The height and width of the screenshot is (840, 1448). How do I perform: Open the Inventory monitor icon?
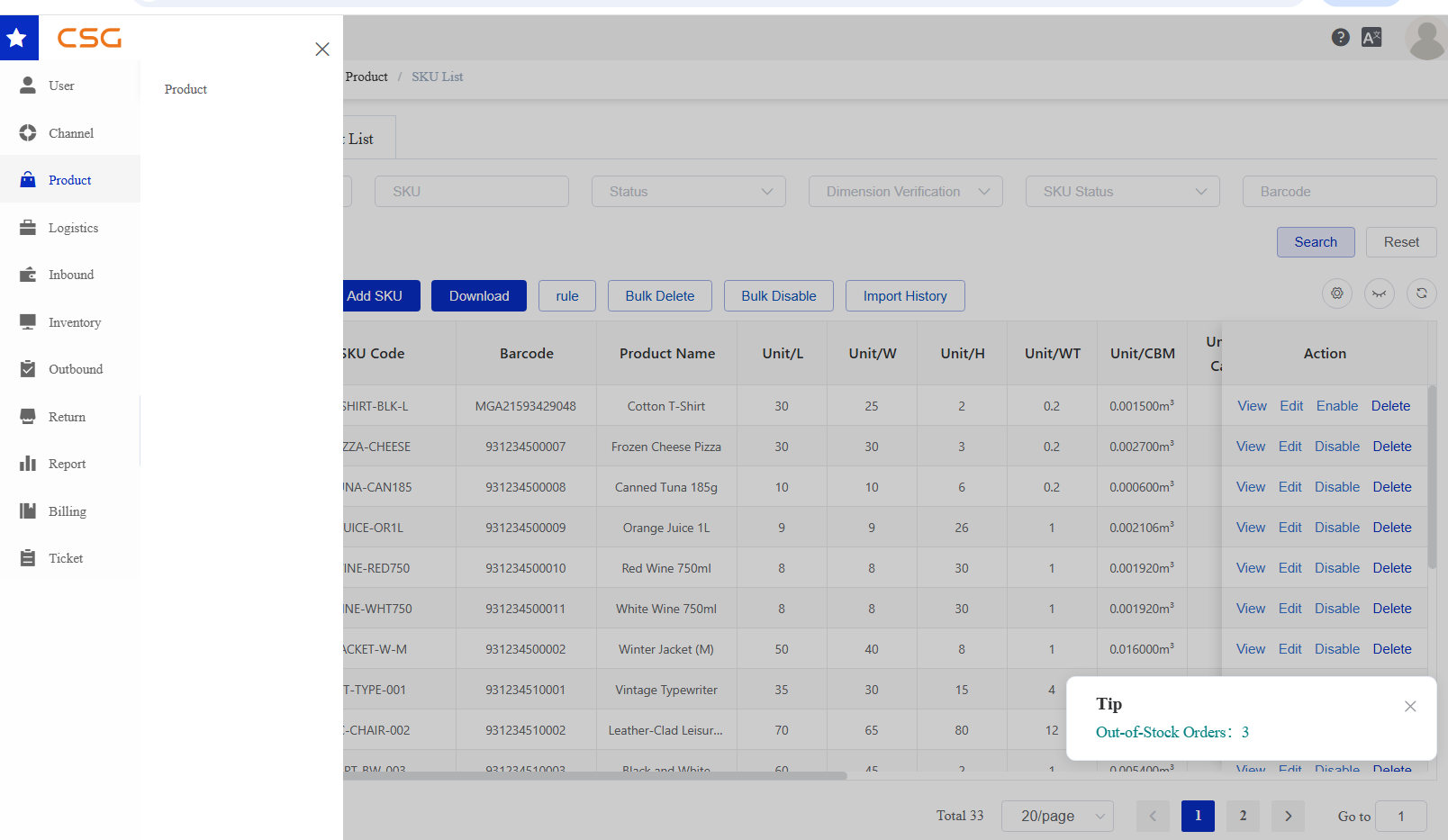click(x=28, y=322)
